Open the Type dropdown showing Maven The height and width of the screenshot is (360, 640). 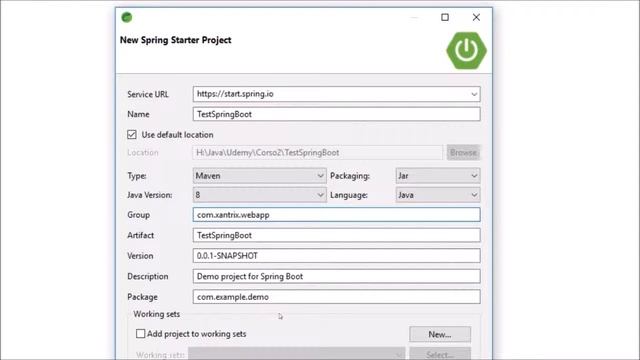[x=260, y=176]
